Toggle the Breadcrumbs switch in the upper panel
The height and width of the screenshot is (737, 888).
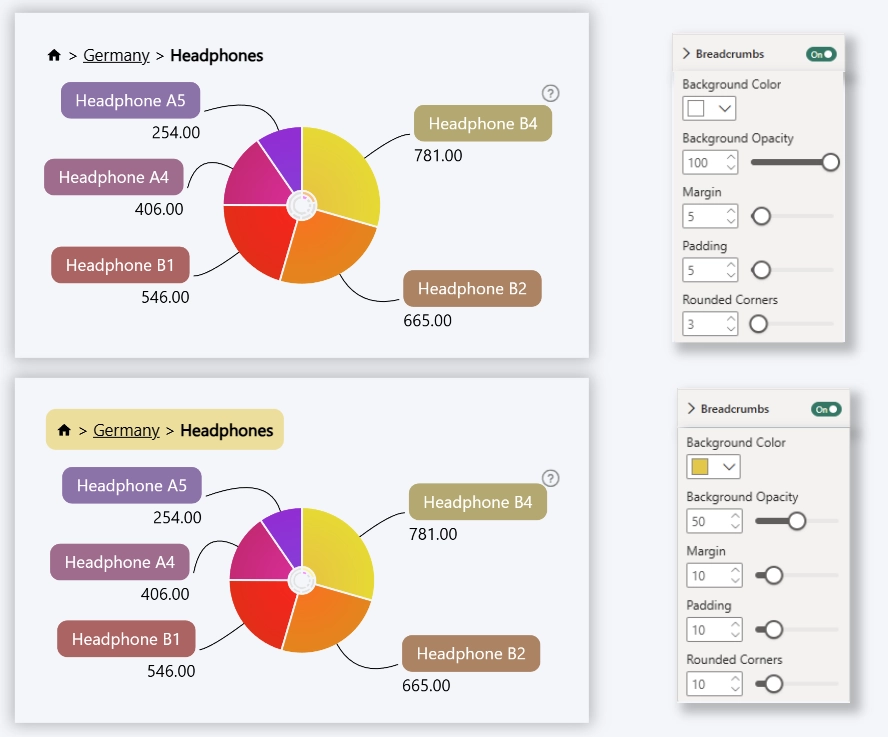tap(822, 54)
